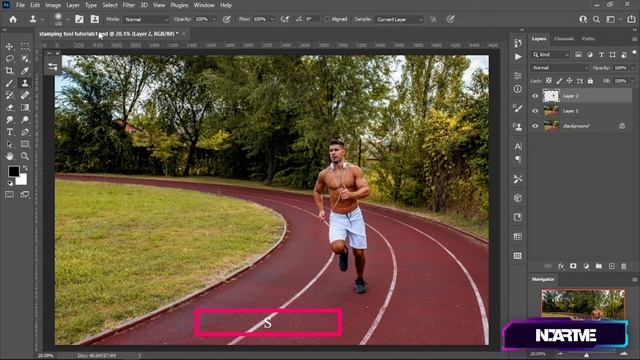
Task: Select the Object Selection tool
Action: point(25,58)
